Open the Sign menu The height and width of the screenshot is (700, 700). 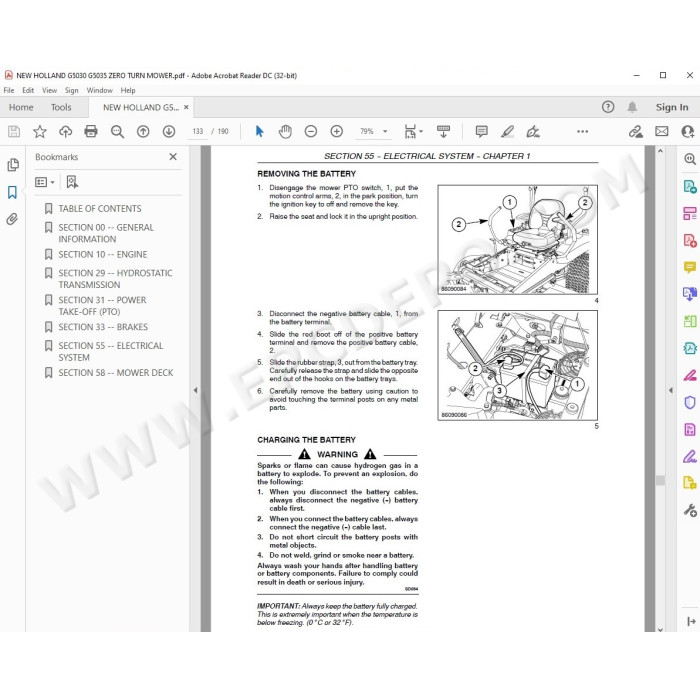point(71,90)
